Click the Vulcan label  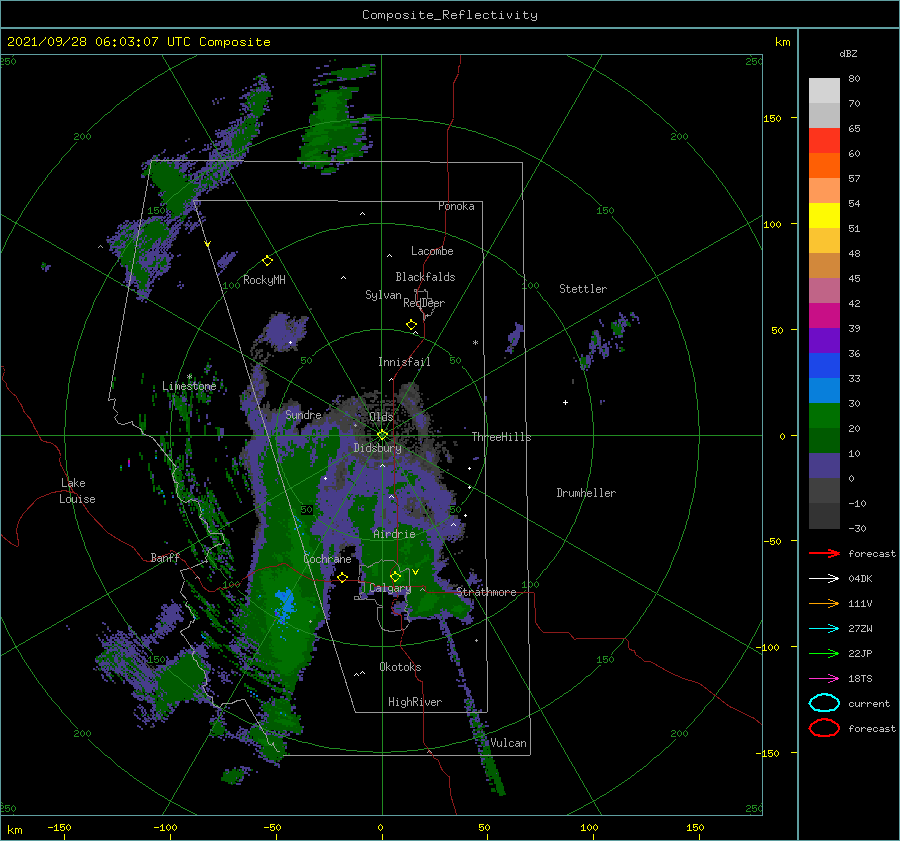coord(508,743)
